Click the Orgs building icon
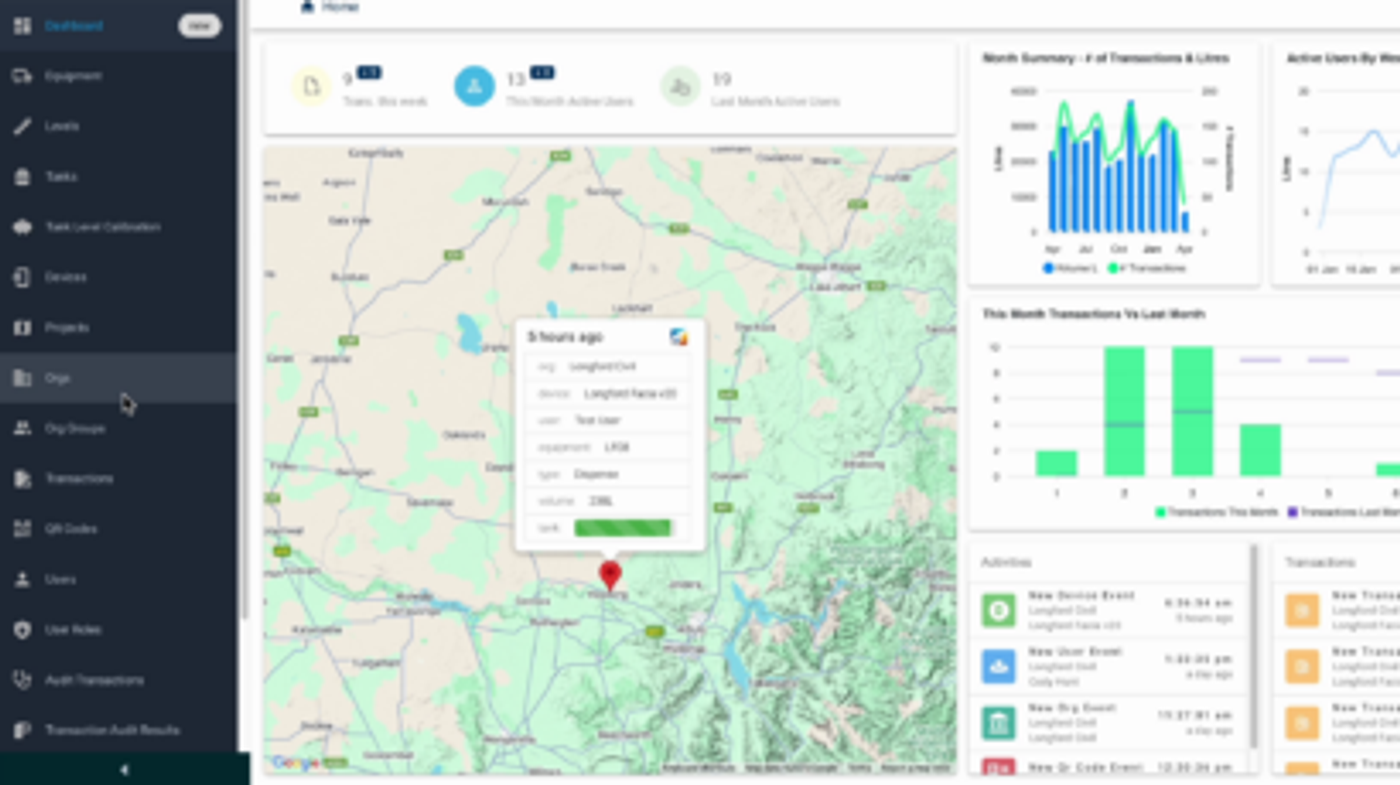Image resolution: width=1400 pixels, height=785 pixels. [21, 378]
